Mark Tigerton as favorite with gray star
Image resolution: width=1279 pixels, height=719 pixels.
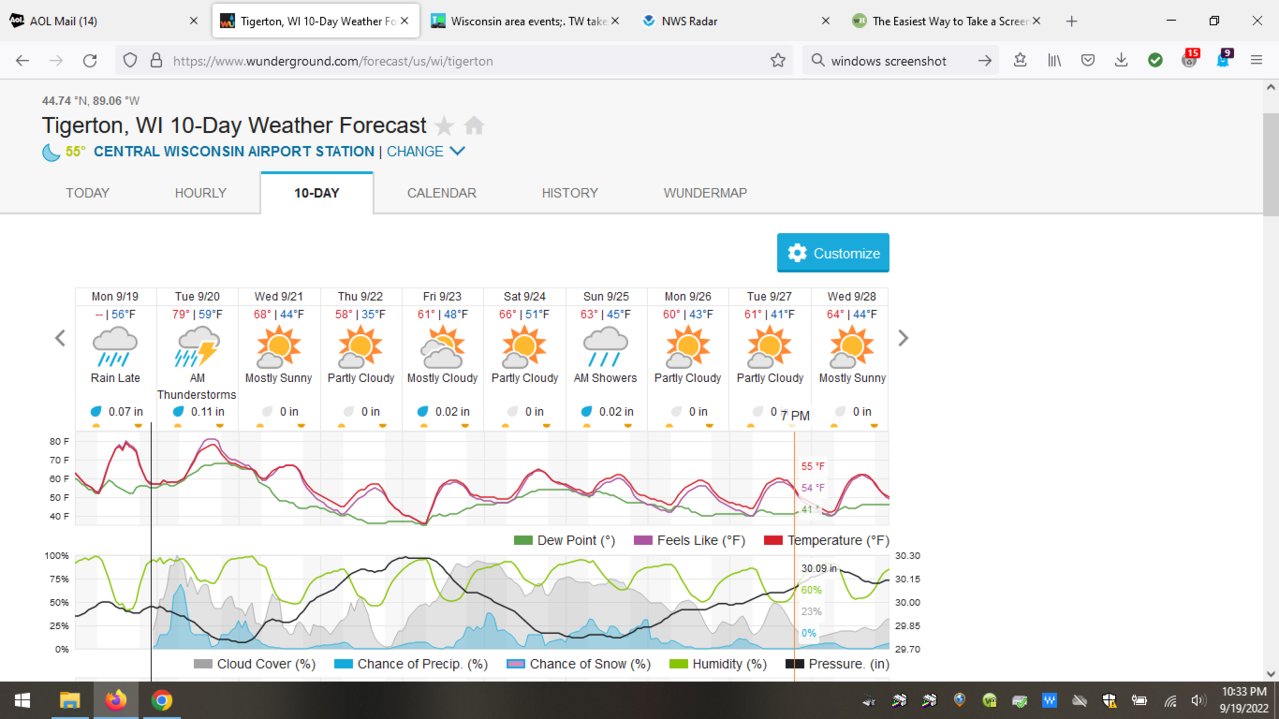tap(444, 126)
